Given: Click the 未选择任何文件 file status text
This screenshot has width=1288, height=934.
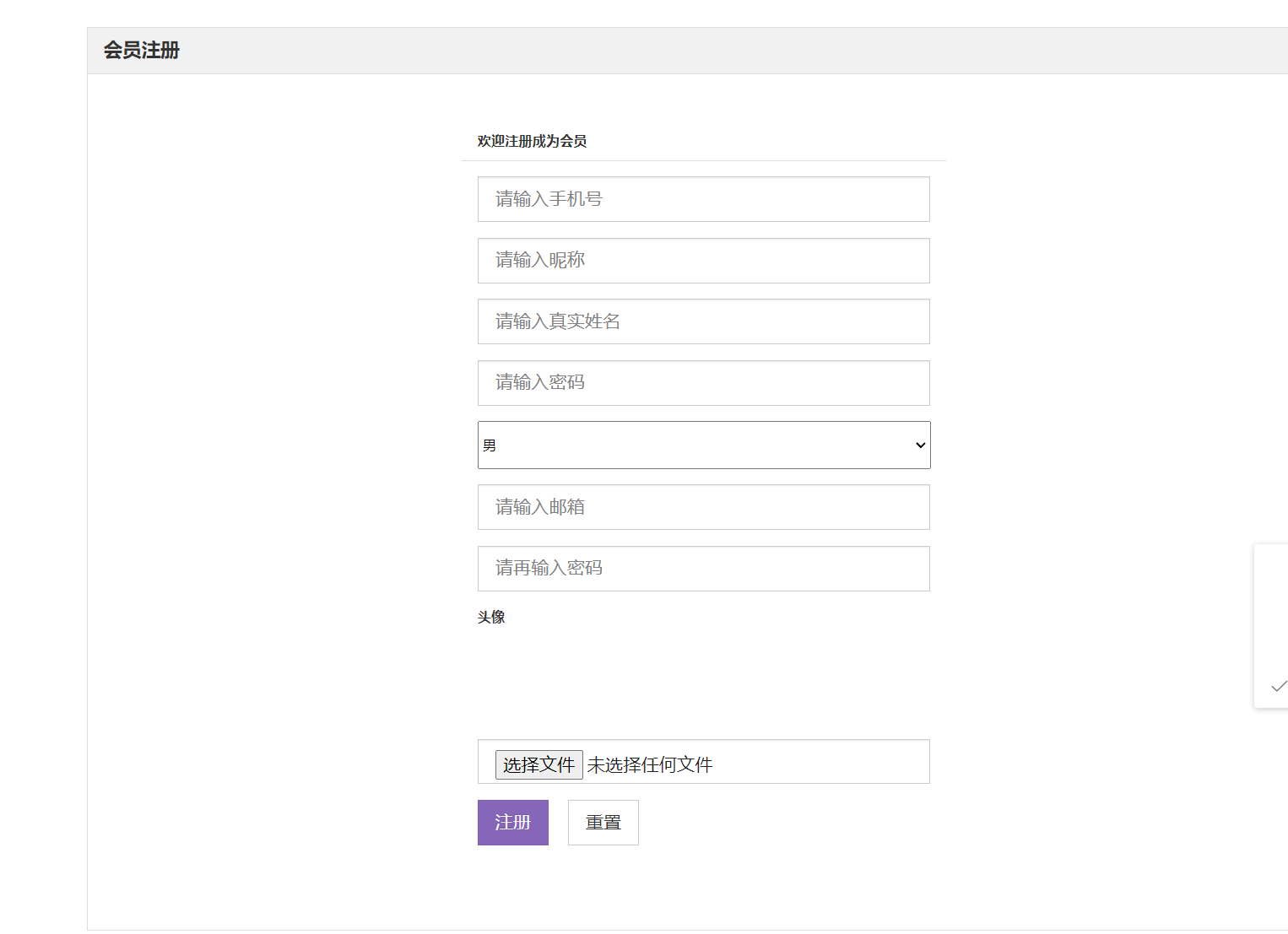Looking at the screenshot, I should click(650, 764).
